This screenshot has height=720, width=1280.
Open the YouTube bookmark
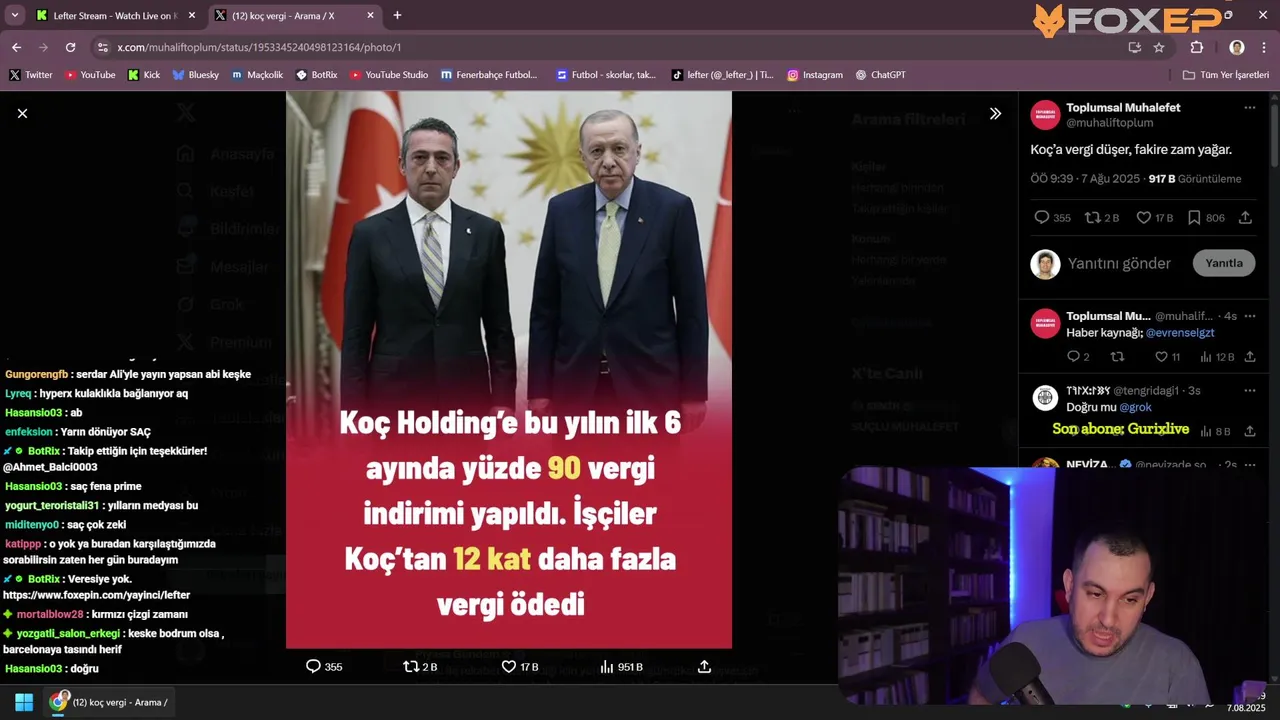point(90,75)
